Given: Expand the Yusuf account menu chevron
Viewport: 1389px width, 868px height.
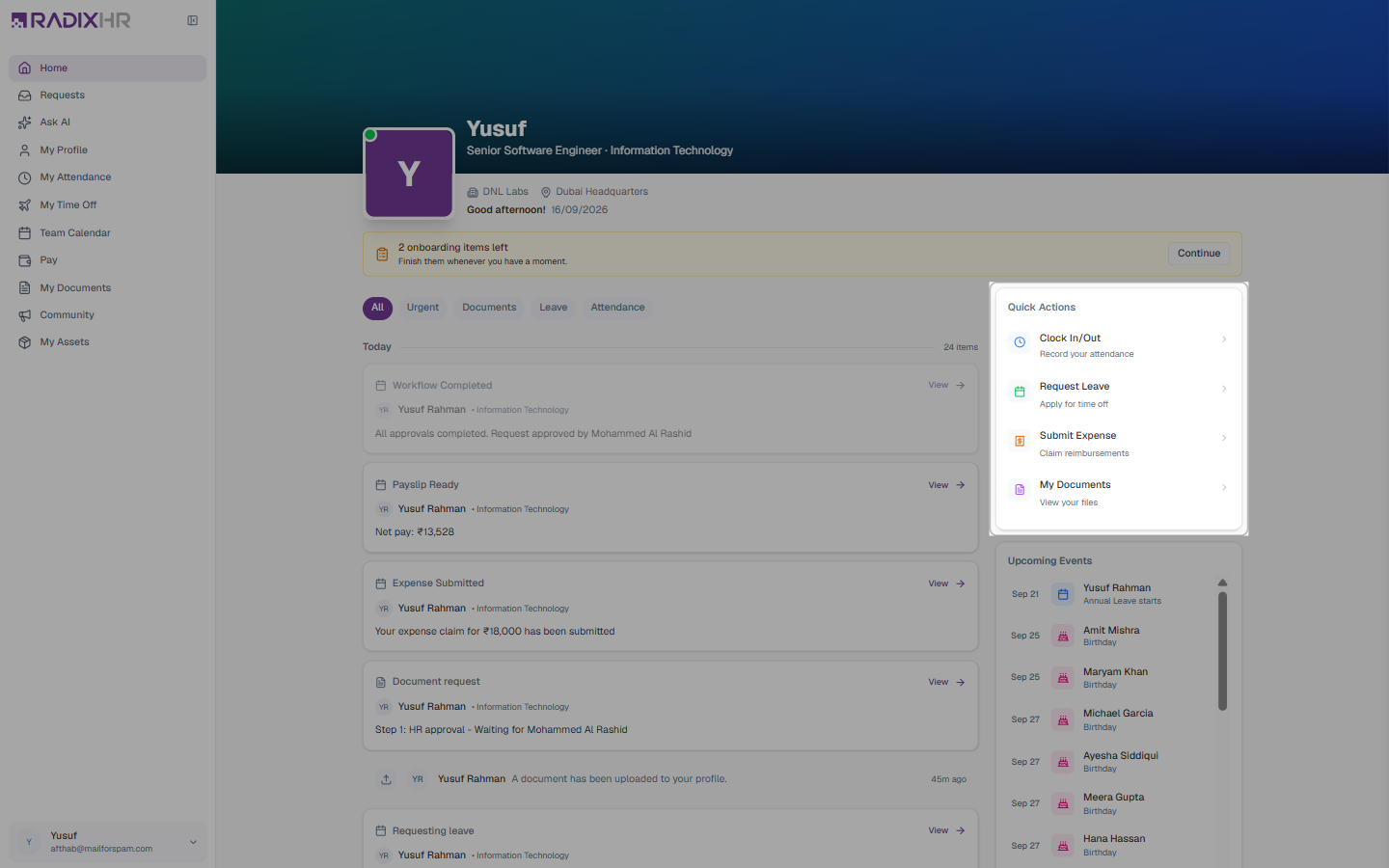Looking at the screenshot, I should [x=193, y=842].
